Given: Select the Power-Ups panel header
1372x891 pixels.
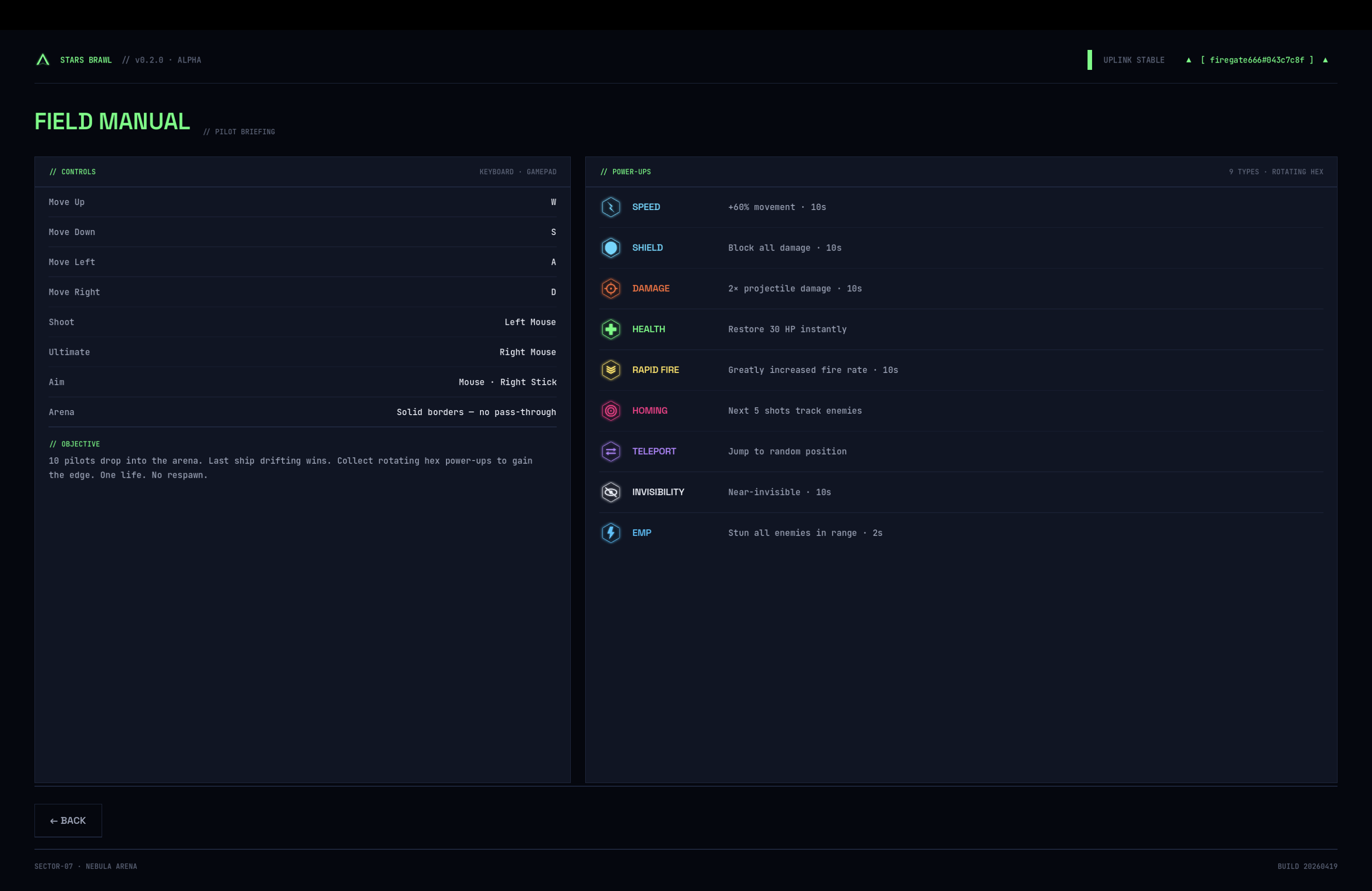Looking at the screenshot, I should click(x=626, y=172).
